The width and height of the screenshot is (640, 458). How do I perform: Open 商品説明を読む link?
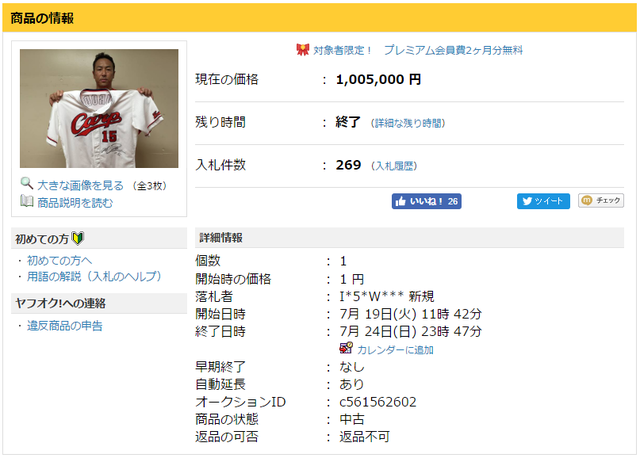pyautogui.click(x=75, y=203)
